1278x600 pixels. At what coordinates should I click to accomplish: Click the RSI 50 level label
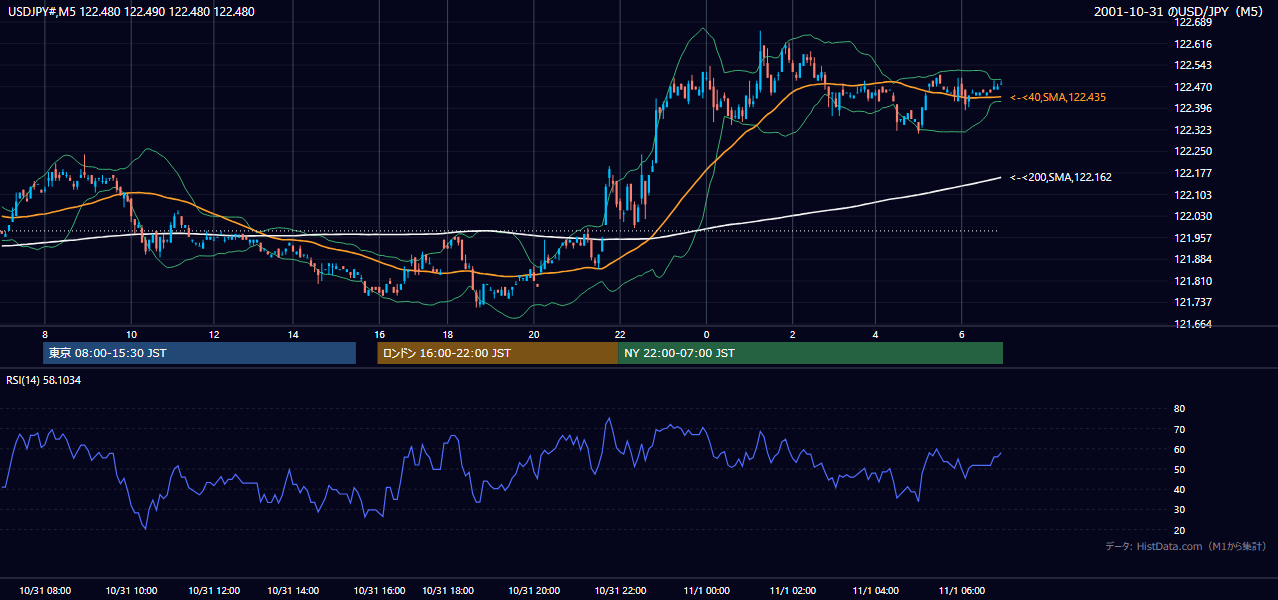(x=1179, y=469)
